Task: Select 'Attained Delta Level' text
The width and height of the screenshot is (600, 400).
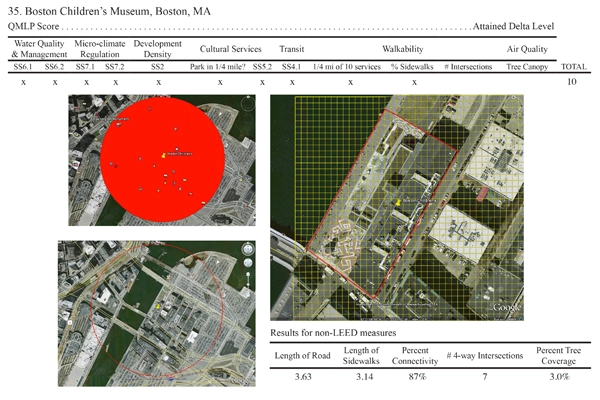Action: click(x=513, y=26)
